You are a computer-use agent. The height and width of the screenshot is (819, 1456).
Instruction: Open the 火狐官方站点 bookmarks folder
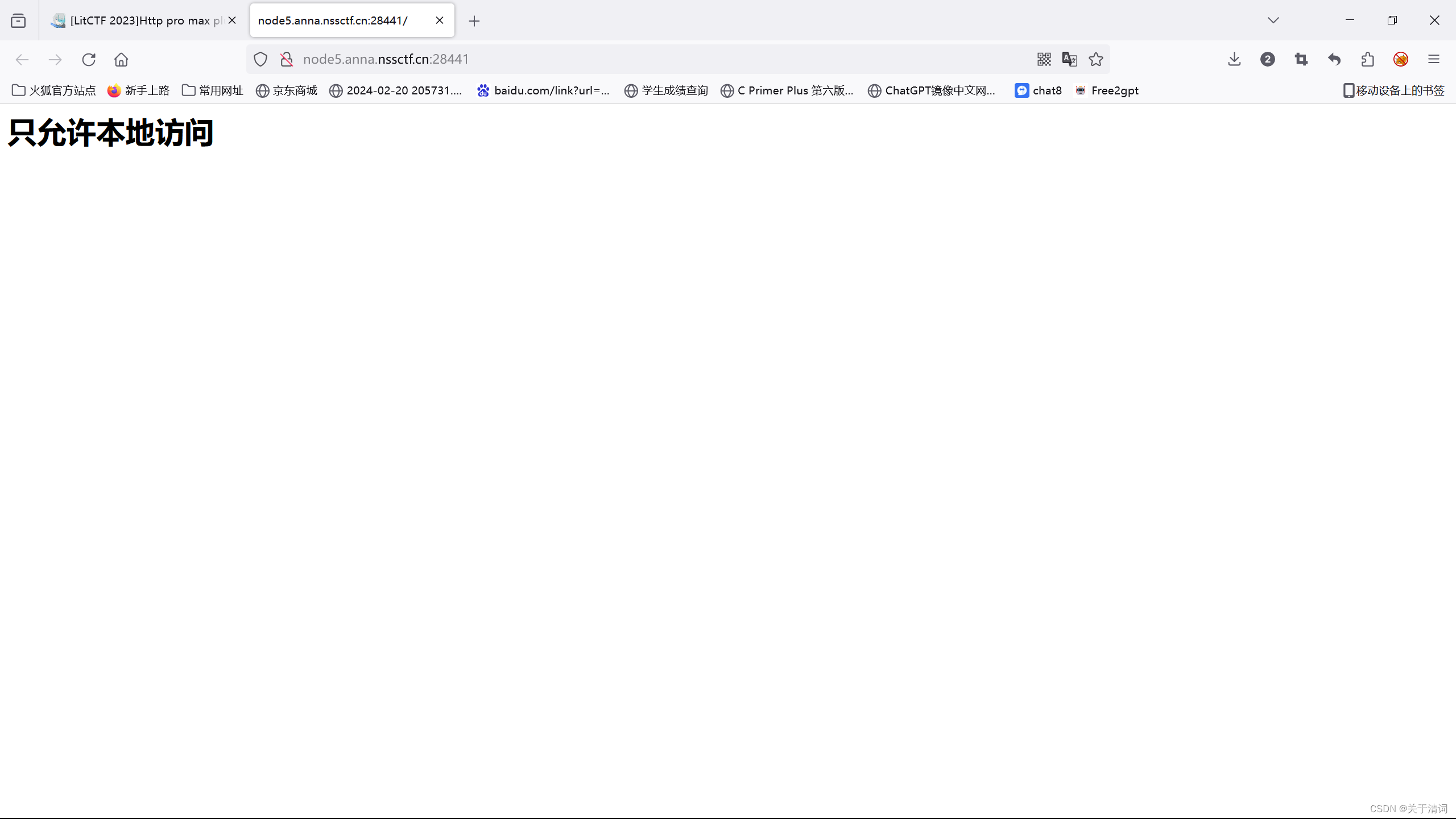pos(54,90)
